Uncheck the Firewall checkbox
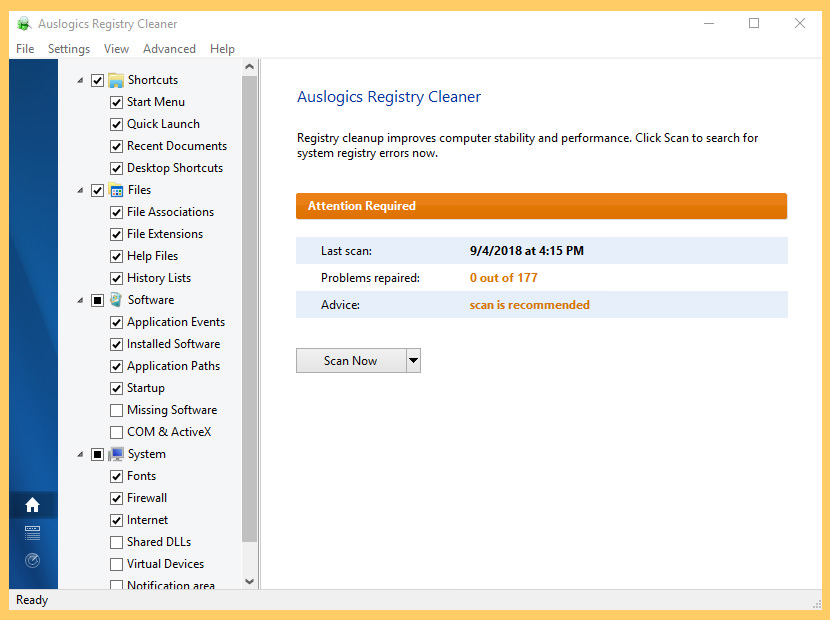Viewport: 830px width, 620px height. click(x=116, y=498)
